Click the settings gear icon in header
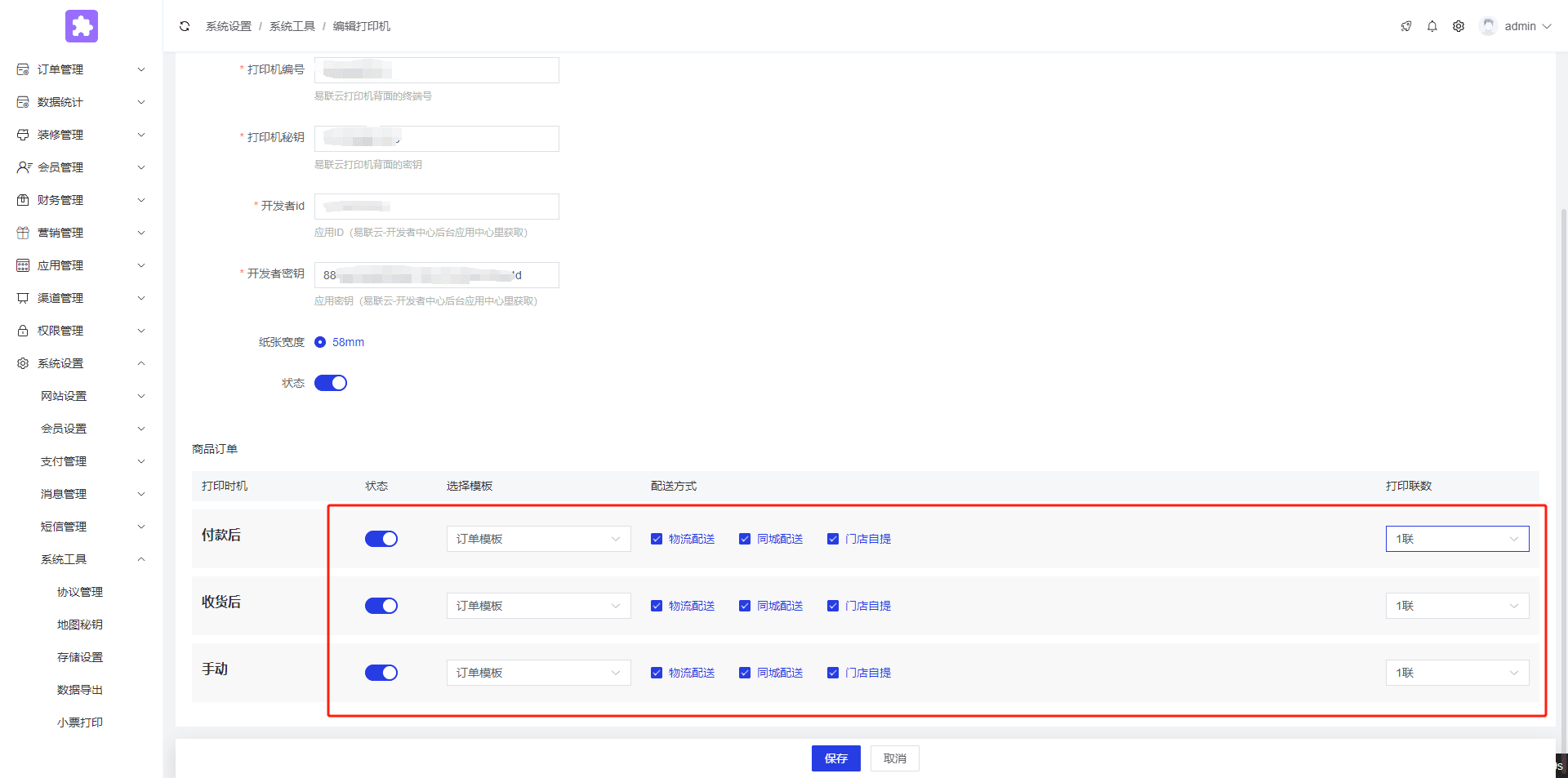The height and width of the screenshot is (778, 1568). (x=1458, y=26)
